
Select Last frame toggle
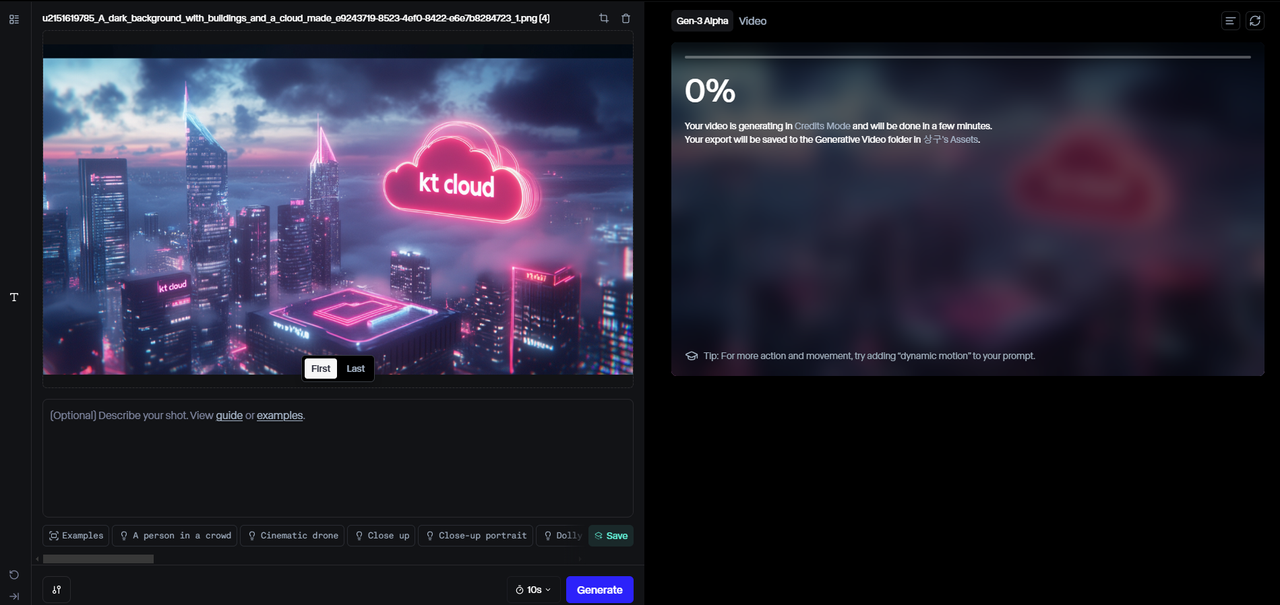[x=355, y=369]
